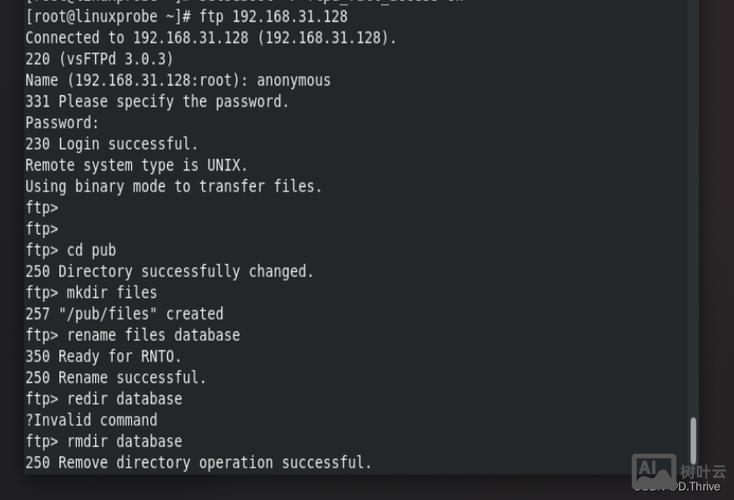Click the 'Name (192.168.31.128:root): anonymous' line
Viewport: 734px width, 500px height.
(x=178, y=80)
